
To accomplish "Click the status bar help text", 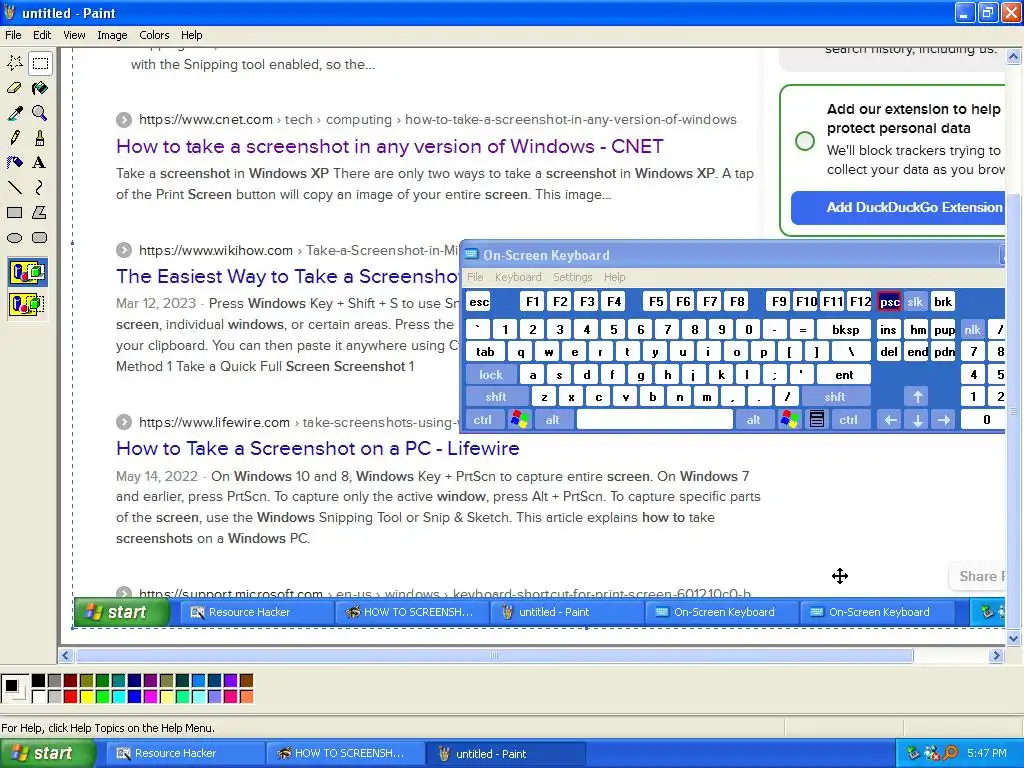I will click(x=108, y=728).
